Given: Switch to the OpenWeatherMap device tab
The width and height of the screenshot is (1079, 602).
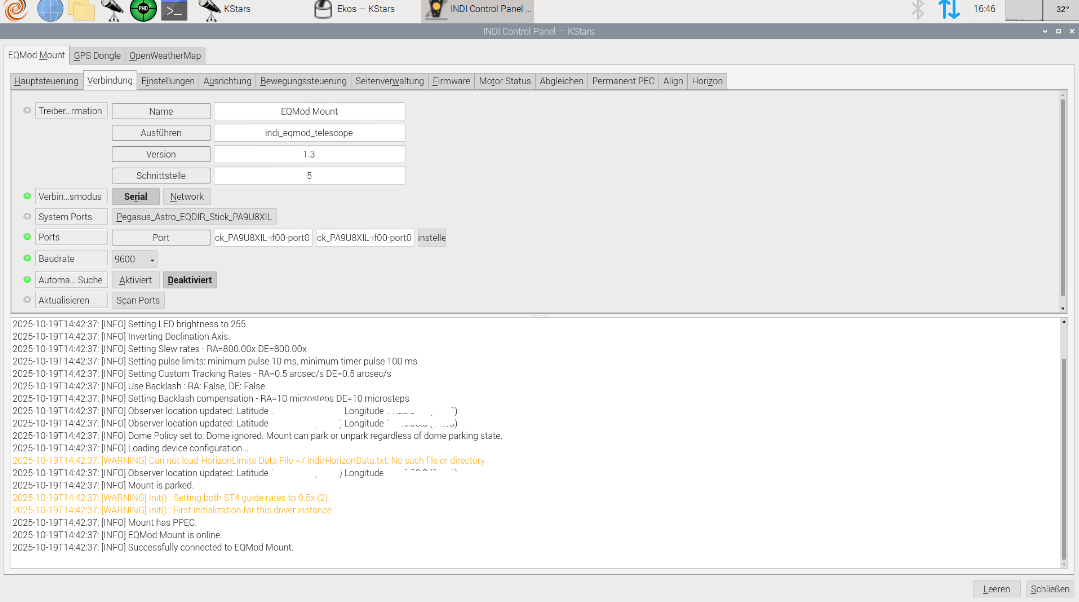Looking at the screenshot, I should click(165, 56).
